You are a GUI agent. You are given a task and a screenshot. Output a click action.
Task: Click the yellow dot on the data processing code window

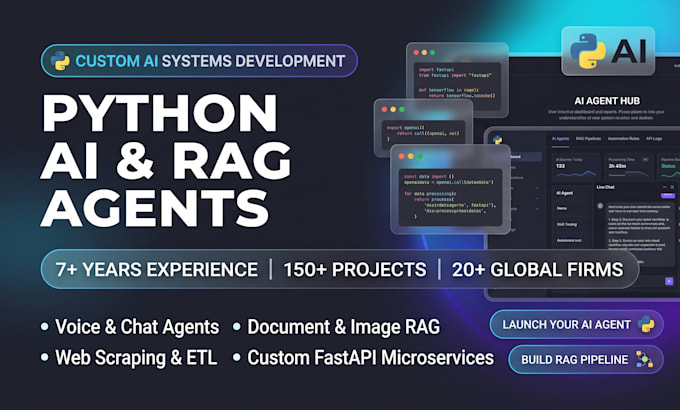click(x=411, y=156)
